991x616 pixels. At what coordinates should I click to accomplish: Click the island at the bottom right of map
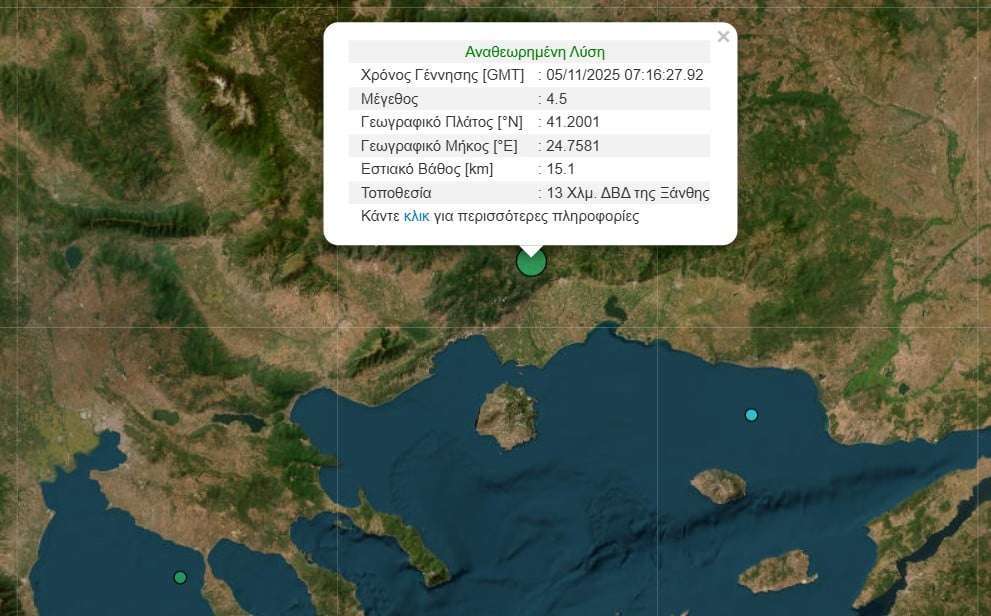pyautogui.click(x=778, y=571)
